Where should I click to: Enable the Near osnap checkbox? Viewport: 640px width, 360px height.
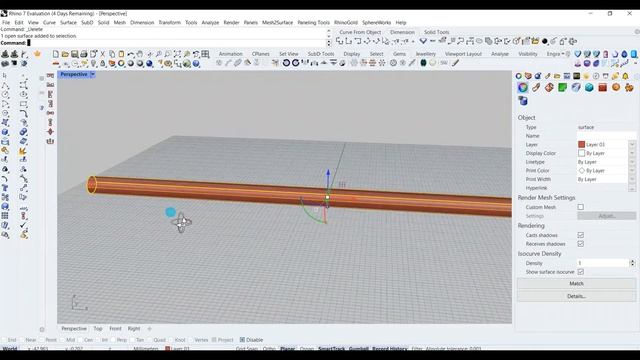[22, 340]
